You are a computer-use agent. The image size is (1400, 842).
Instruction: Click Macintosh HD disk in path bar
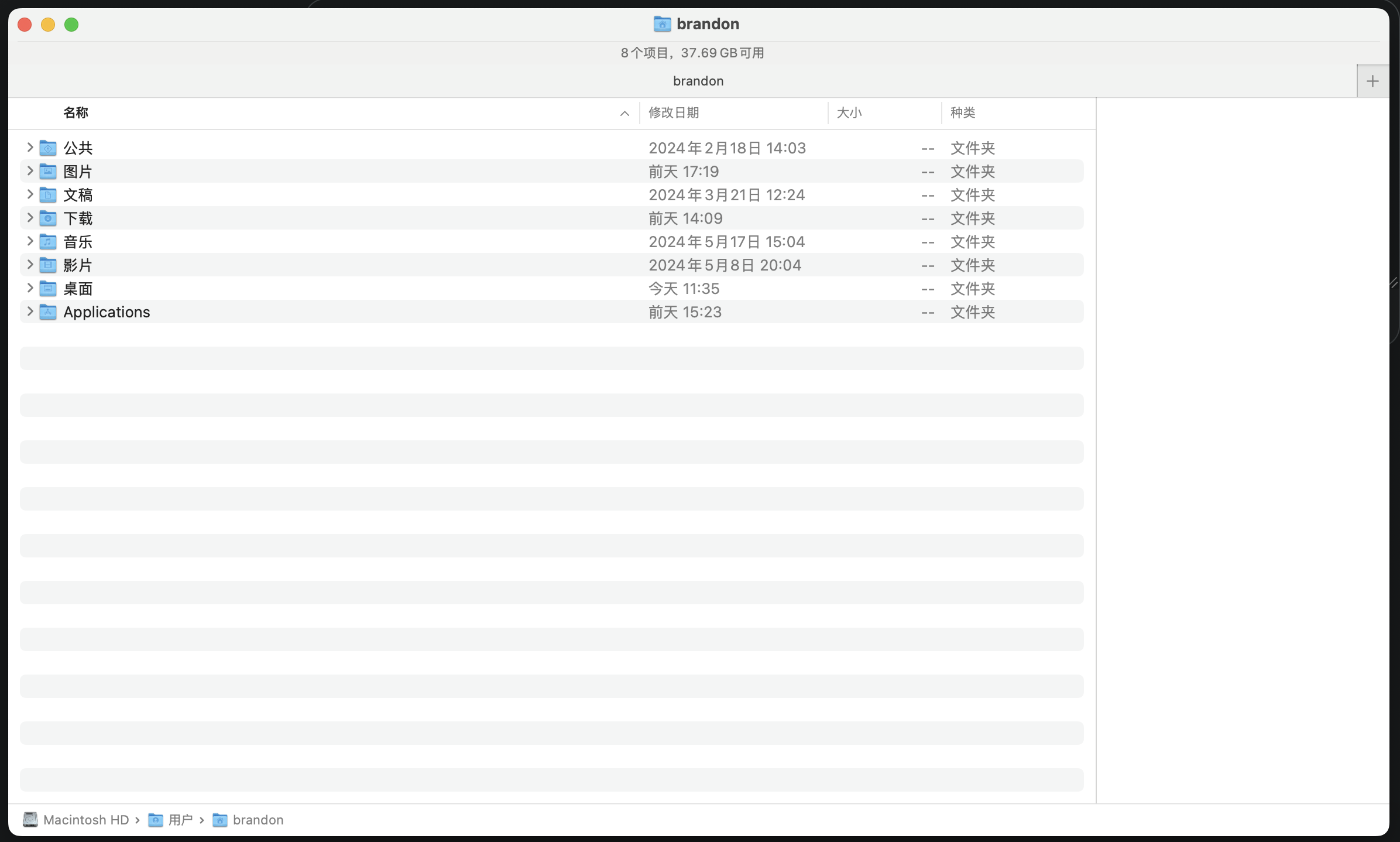click(76, 820)
